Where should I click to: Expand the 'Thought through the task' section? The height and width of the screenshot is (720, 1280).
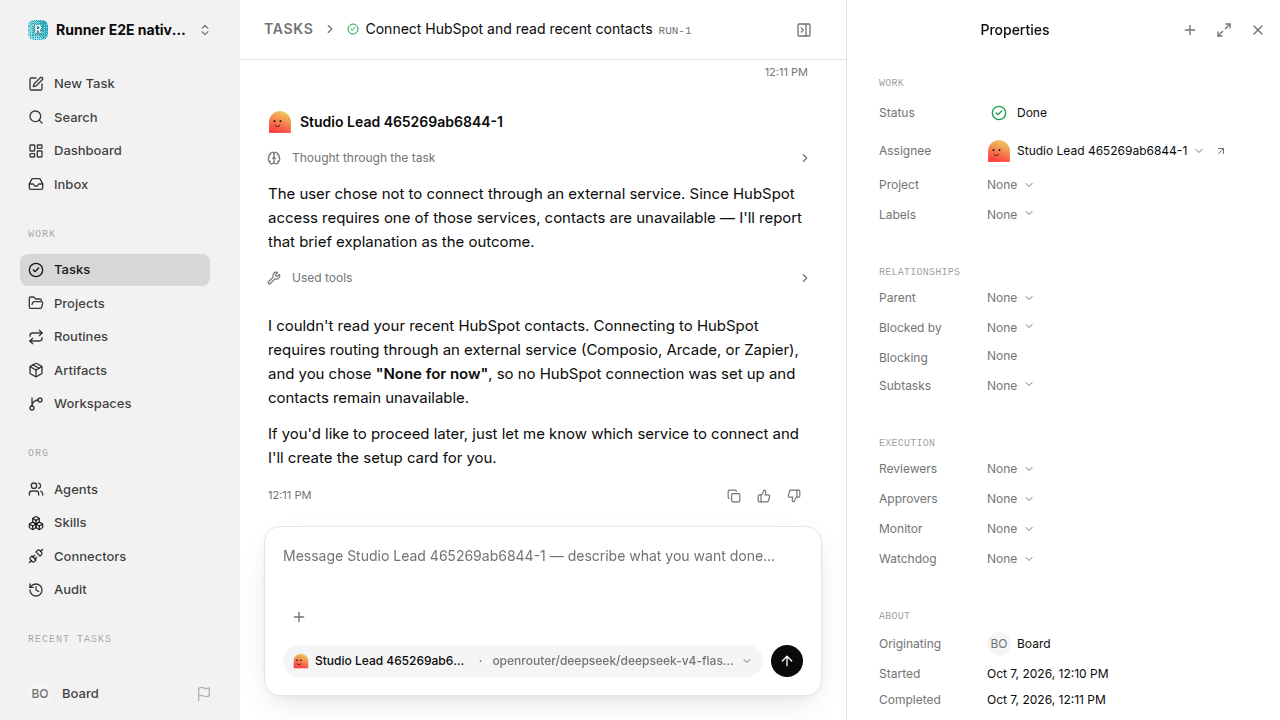(539, 158)
